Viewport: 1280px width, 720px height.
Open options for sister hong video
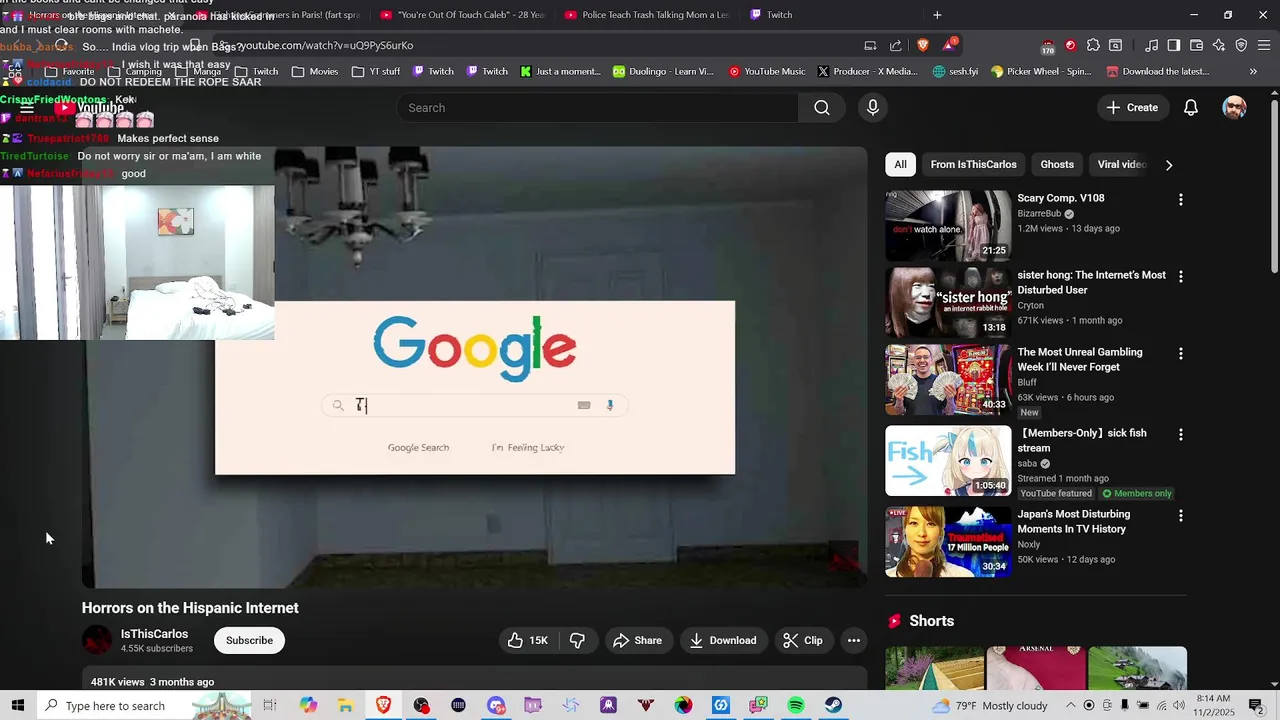(1181, 277)
